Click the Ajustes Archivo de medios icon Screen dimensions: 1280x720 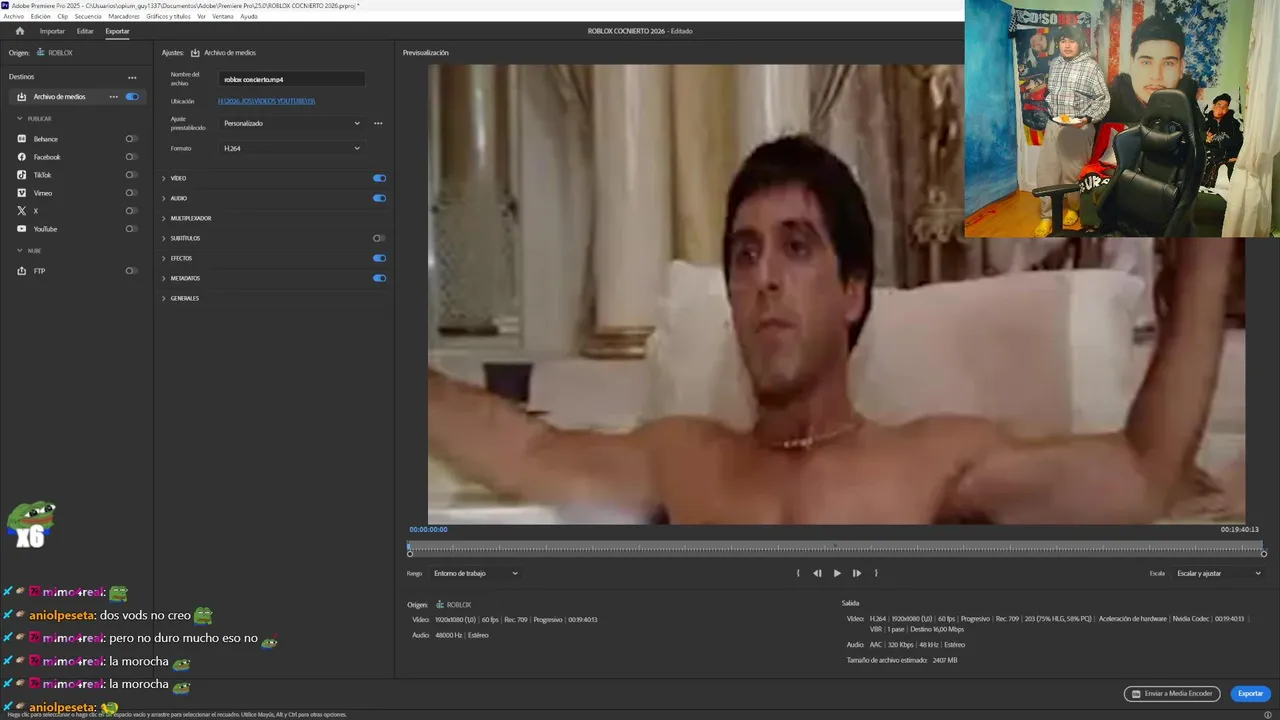pyautogui.click(x=195, y=52)
